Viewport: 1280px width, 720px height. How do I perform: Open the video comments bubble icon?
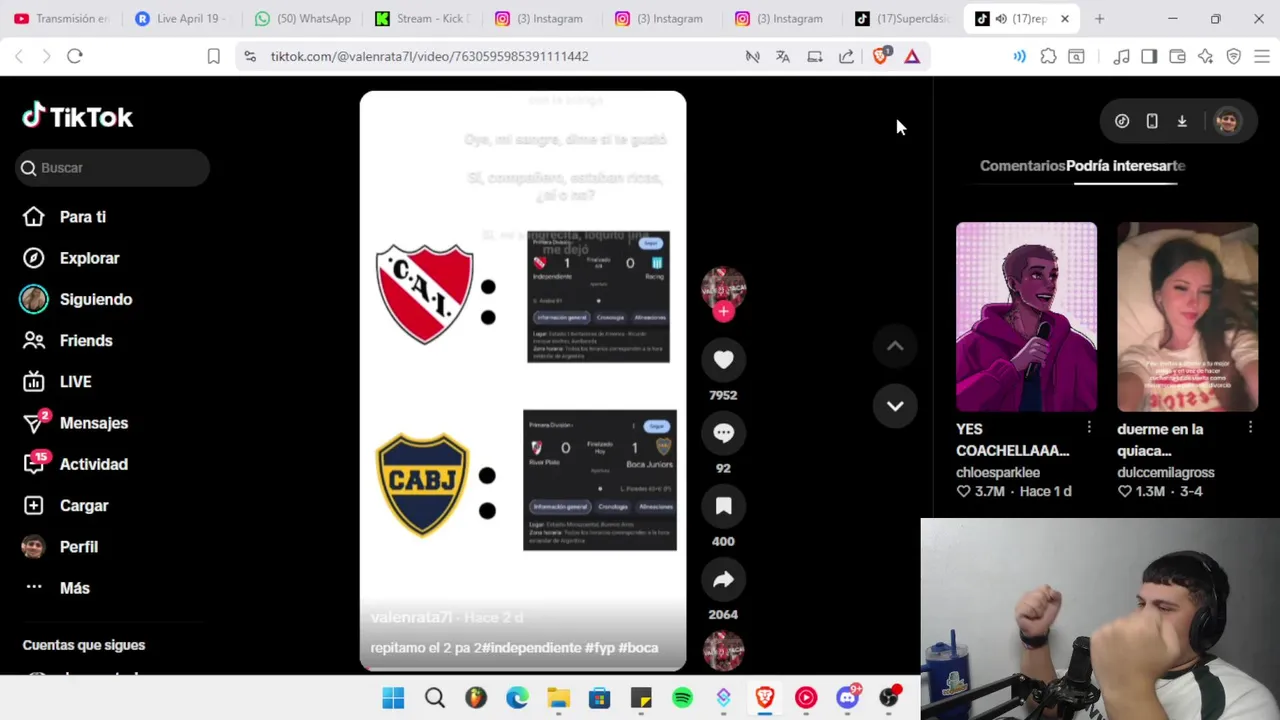(x=723, y=433)
